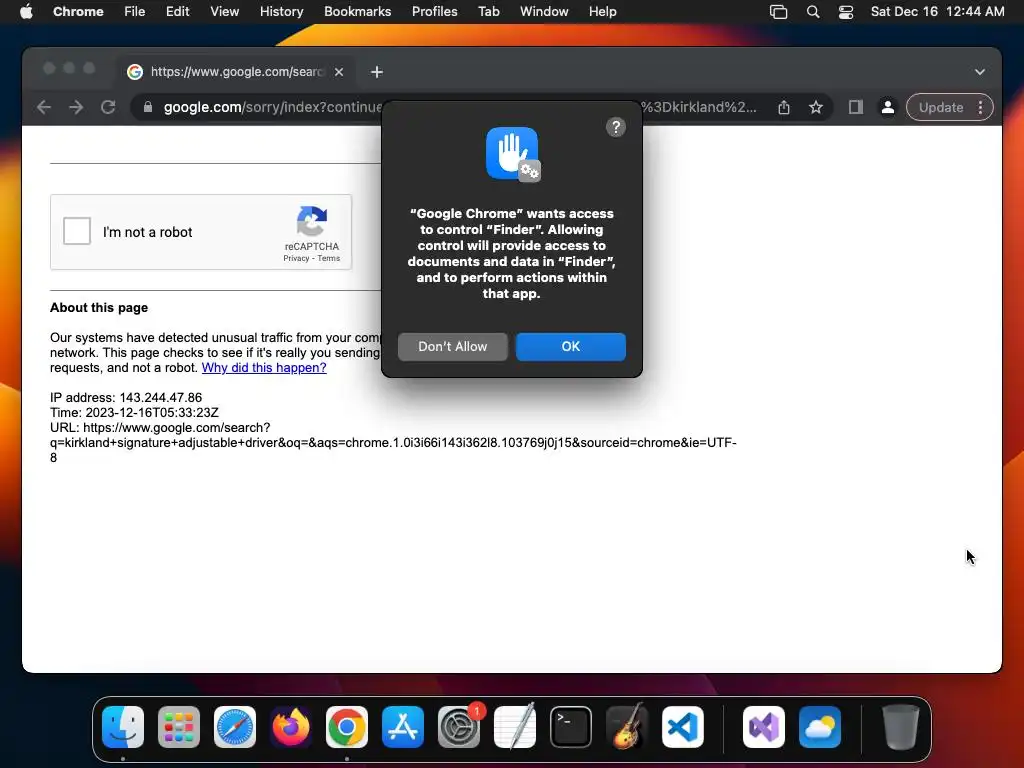Open Spotlight search in the menu bar

coord(812,12)
